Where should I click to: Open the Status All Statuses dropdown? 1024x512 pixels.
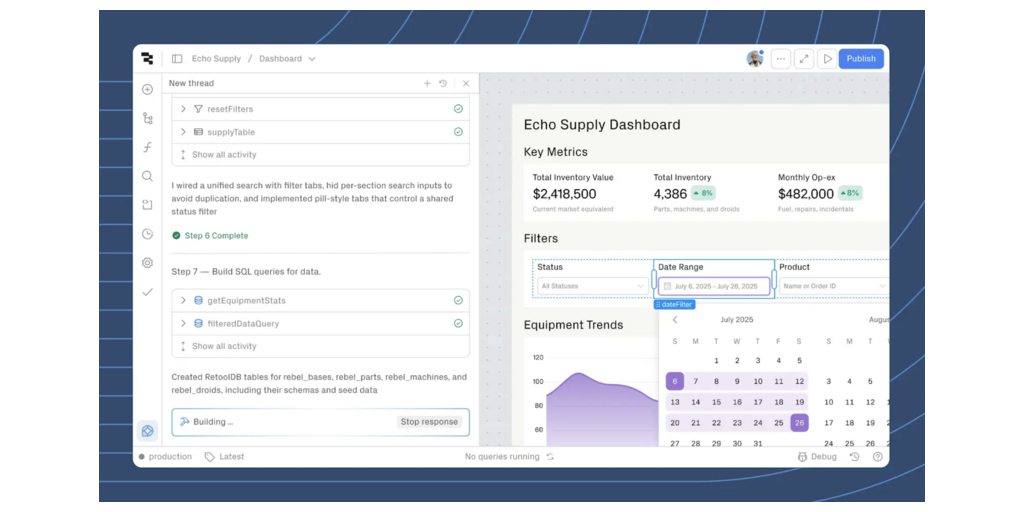[592, 286]
